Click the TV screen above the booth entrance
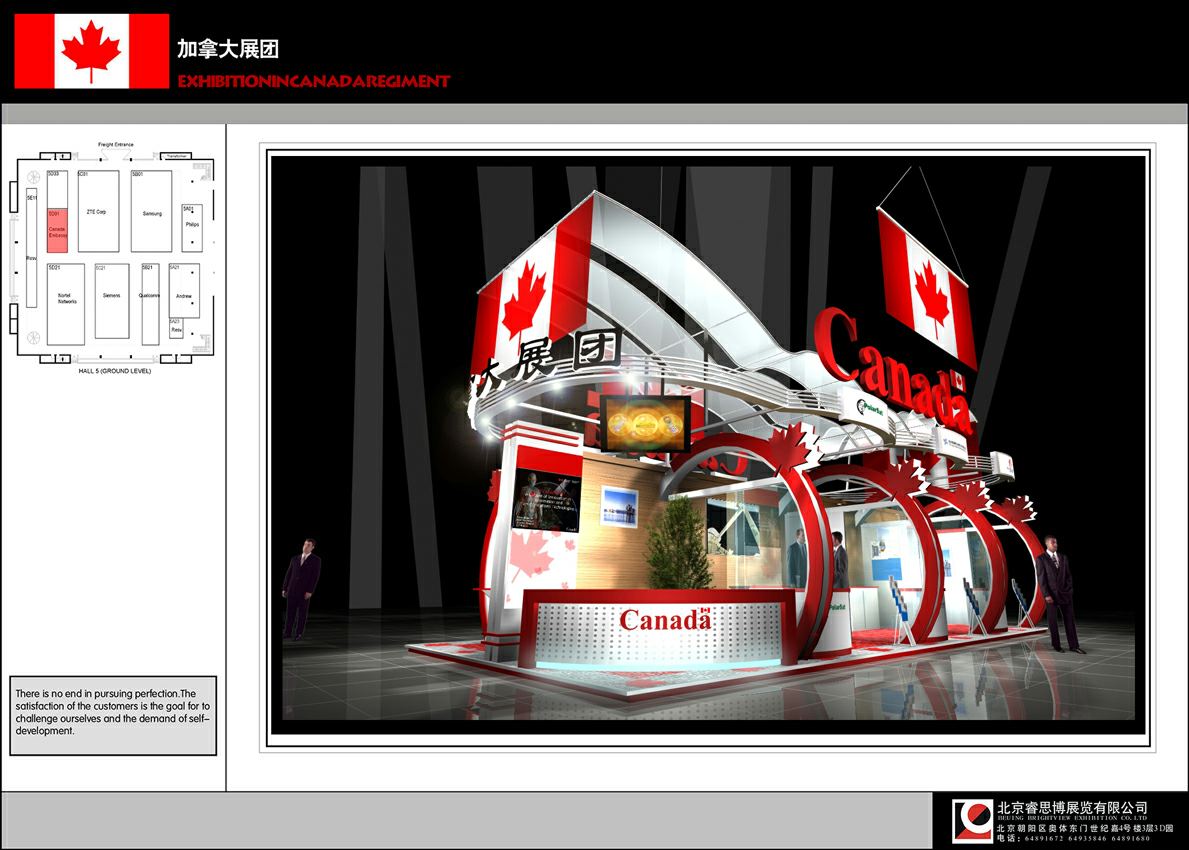Viewport: 1189px width, 850px height. [645, 424]
